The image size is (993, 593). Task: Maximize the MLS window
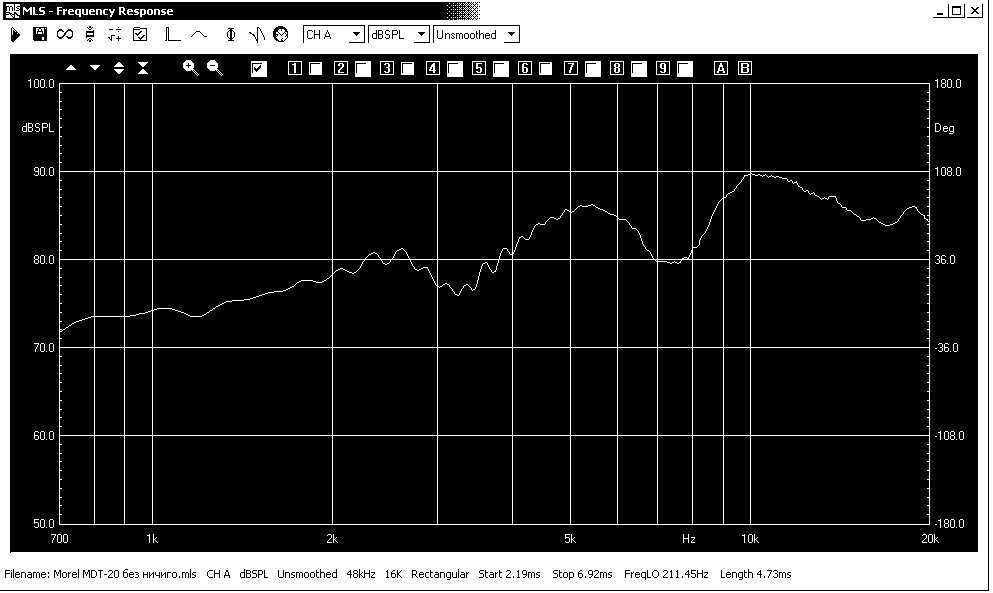(x=957, y=11)
